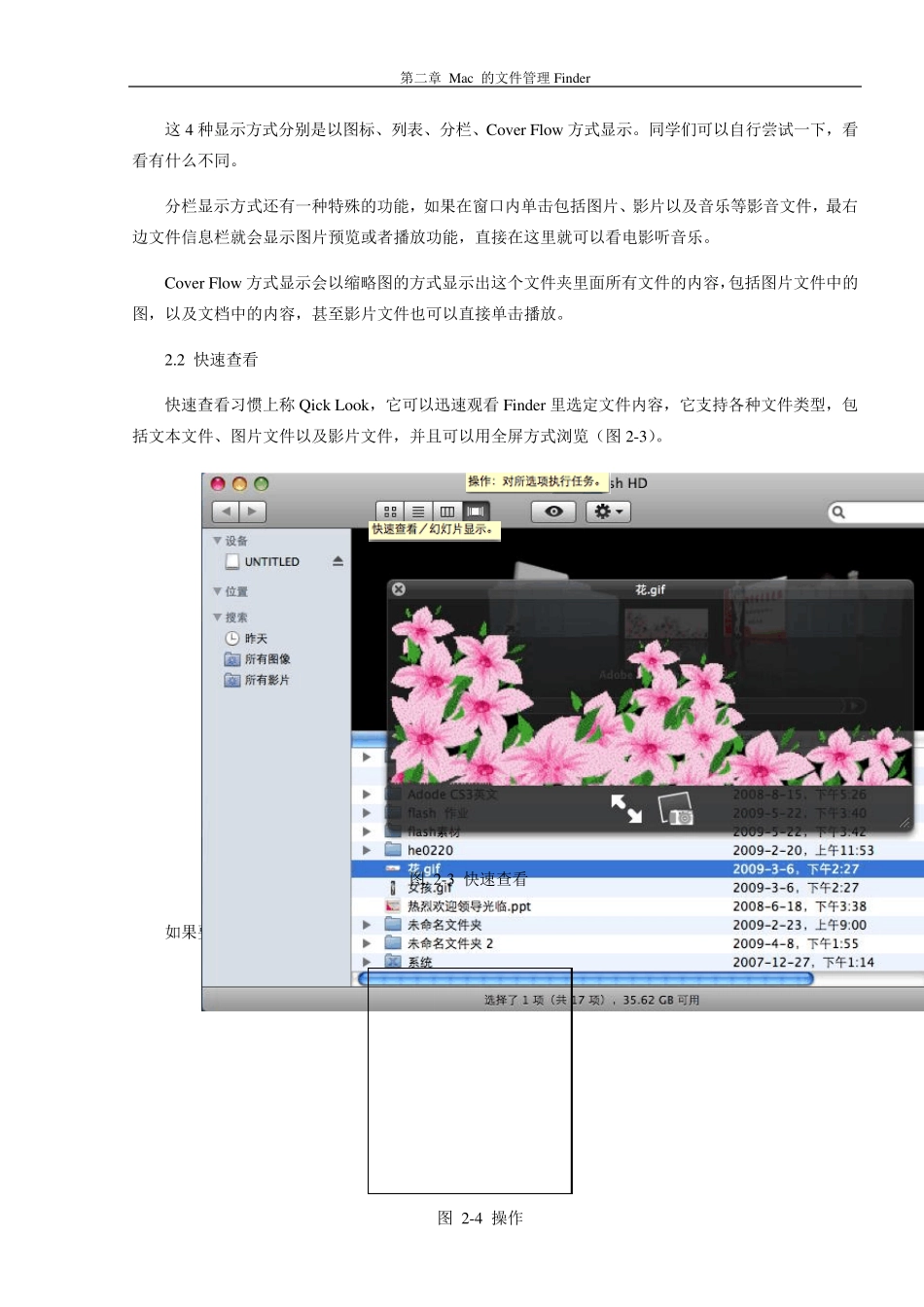Open the gear Action dropdown menu
This screenshot has height=1307, width=924.
[608, 512]
